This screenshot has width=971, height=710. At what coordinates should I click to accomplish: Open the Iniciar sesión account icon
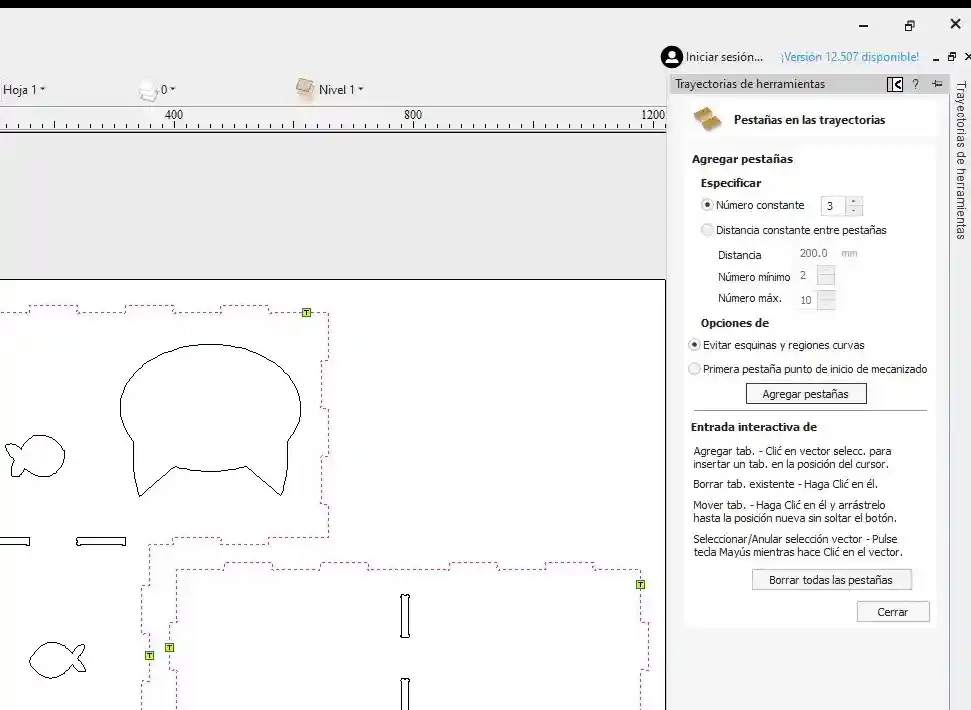pyautogui.click(x=671, y=57)
